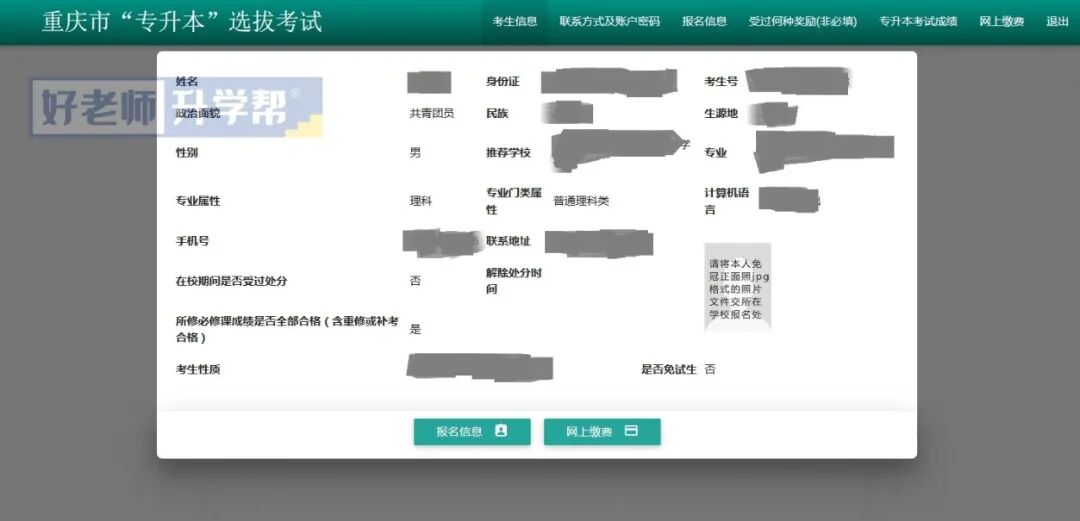Select the 共青团员 value text
Screen dimensions: 1080x521
click(x=432, y=114)
